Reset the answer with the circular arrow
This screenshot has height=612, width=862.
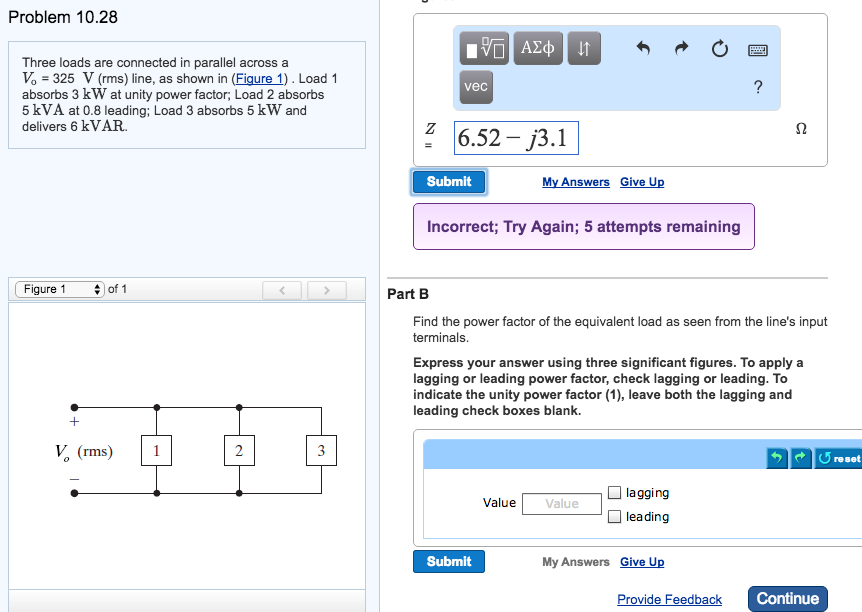719,48
